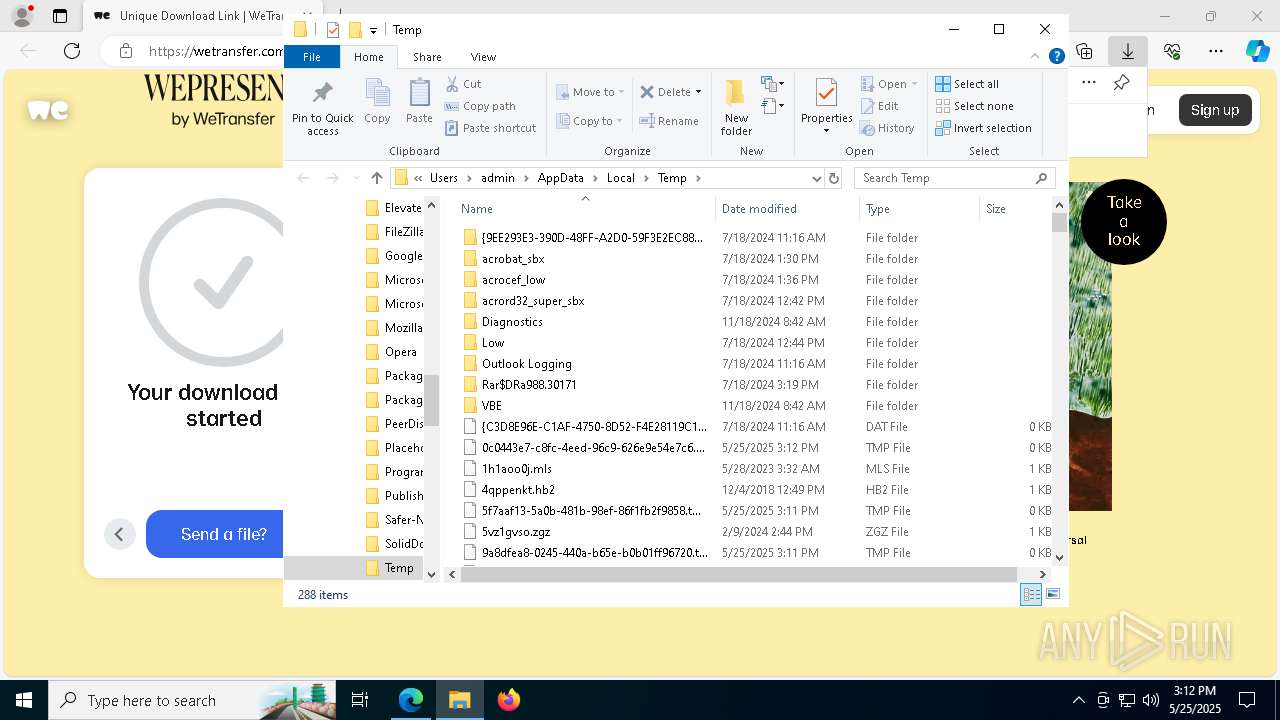Viewport: 1280px width, 720px height.
Task: Click Paste shortcut command
Action: coord(490,128)
